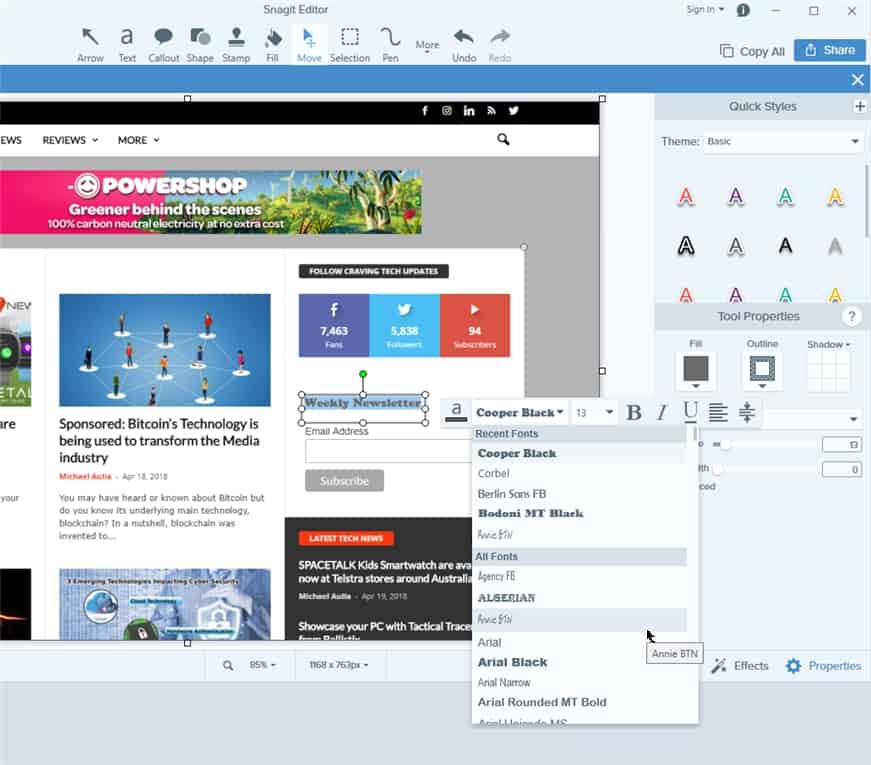Open text horizontal alignment options
This screenshot has width=871, height=765.
(718, 412)
